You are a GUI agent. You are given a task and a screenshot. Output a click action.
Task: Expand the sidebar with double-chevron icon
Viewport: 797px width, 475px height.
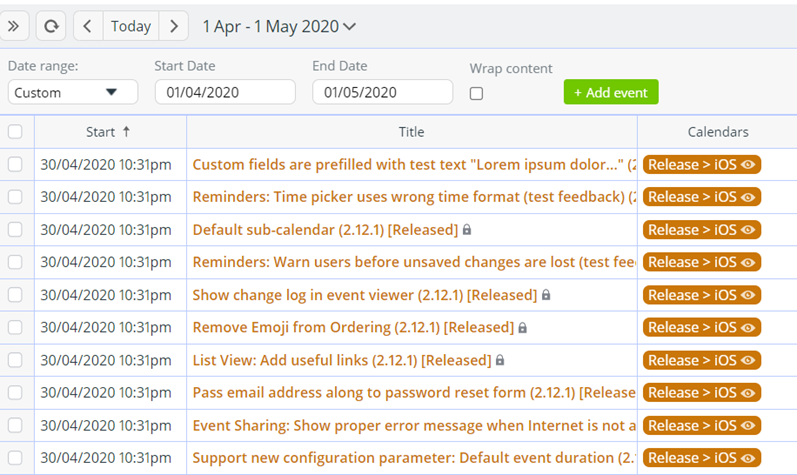[x=14, y=26]
